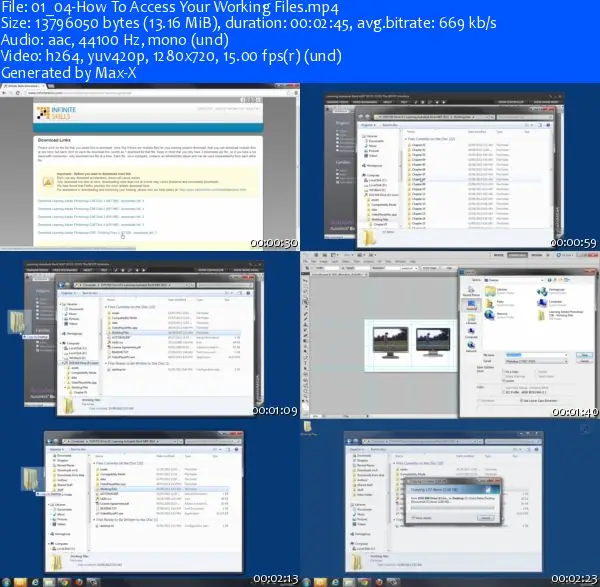Click the copy progress bar in 00:02:23 frame

tap(452, 508)
